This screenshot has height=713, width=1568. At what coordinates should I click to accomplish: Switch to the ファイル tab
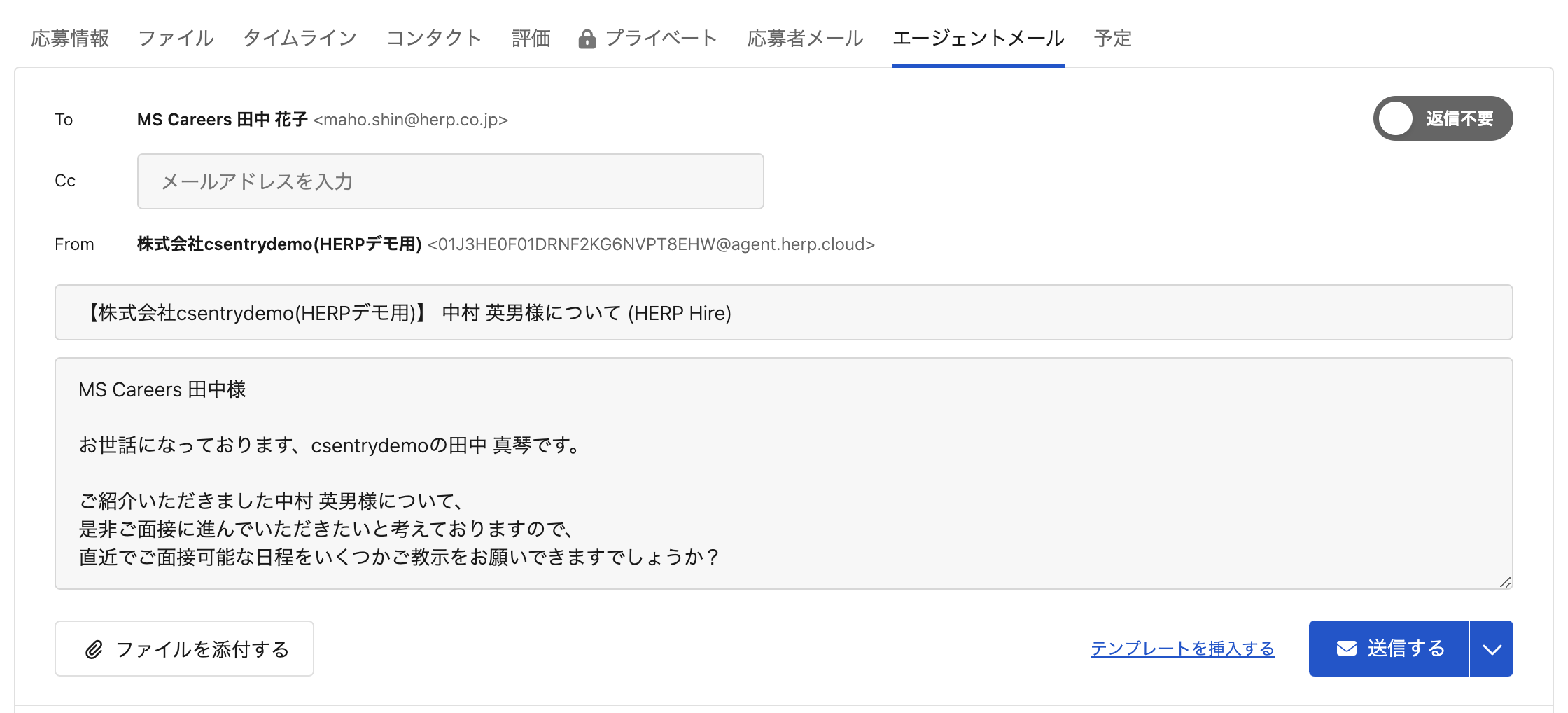[x=176, y=38]
